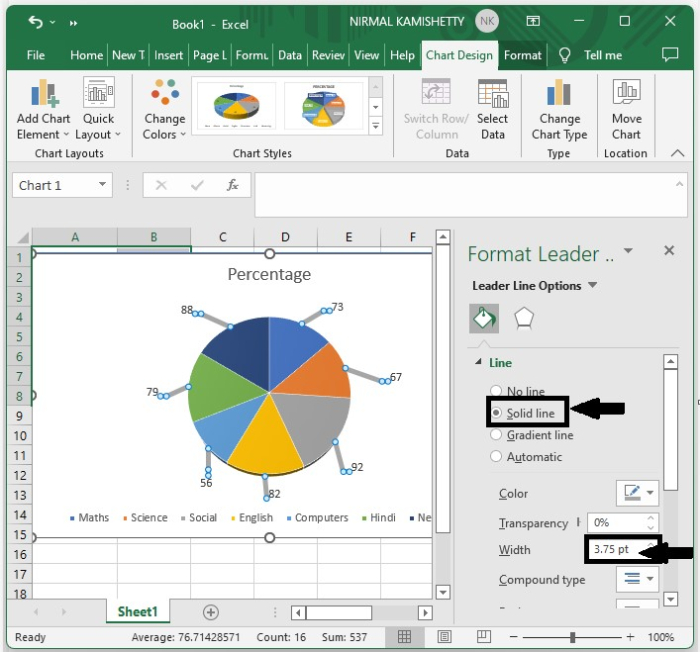The width and height of the screenshot is (700, 652).
Task: Open the comments speech bubble icon
Action: click(670, 55)
